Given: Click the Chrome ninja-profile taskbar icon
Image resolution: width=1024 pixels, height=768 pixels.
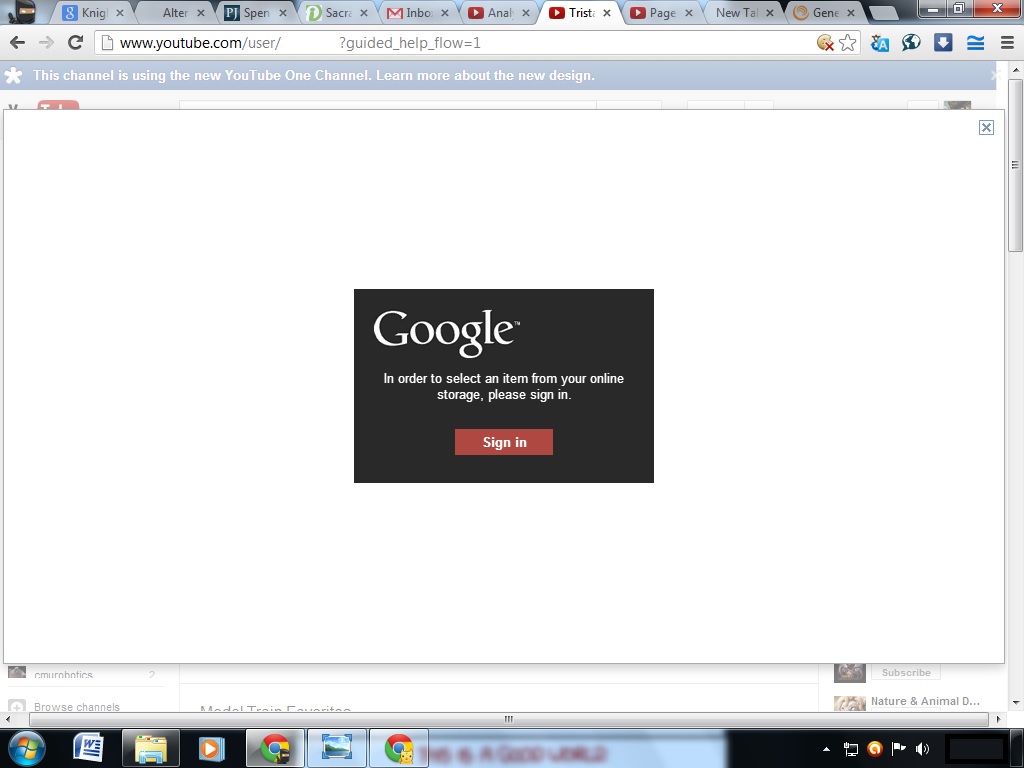Looking at the screenshot, I should (275, 748).
